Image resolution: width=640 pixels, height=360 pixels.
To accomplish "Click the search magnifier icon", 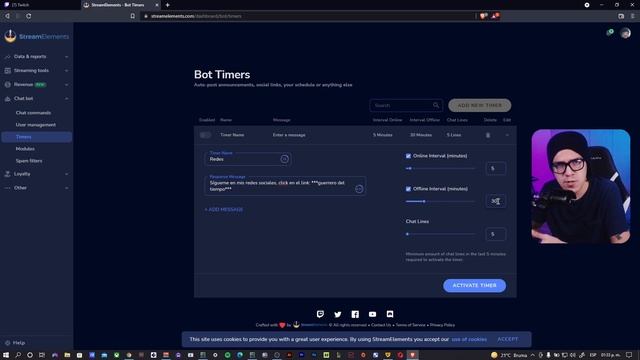I will 436,105.
